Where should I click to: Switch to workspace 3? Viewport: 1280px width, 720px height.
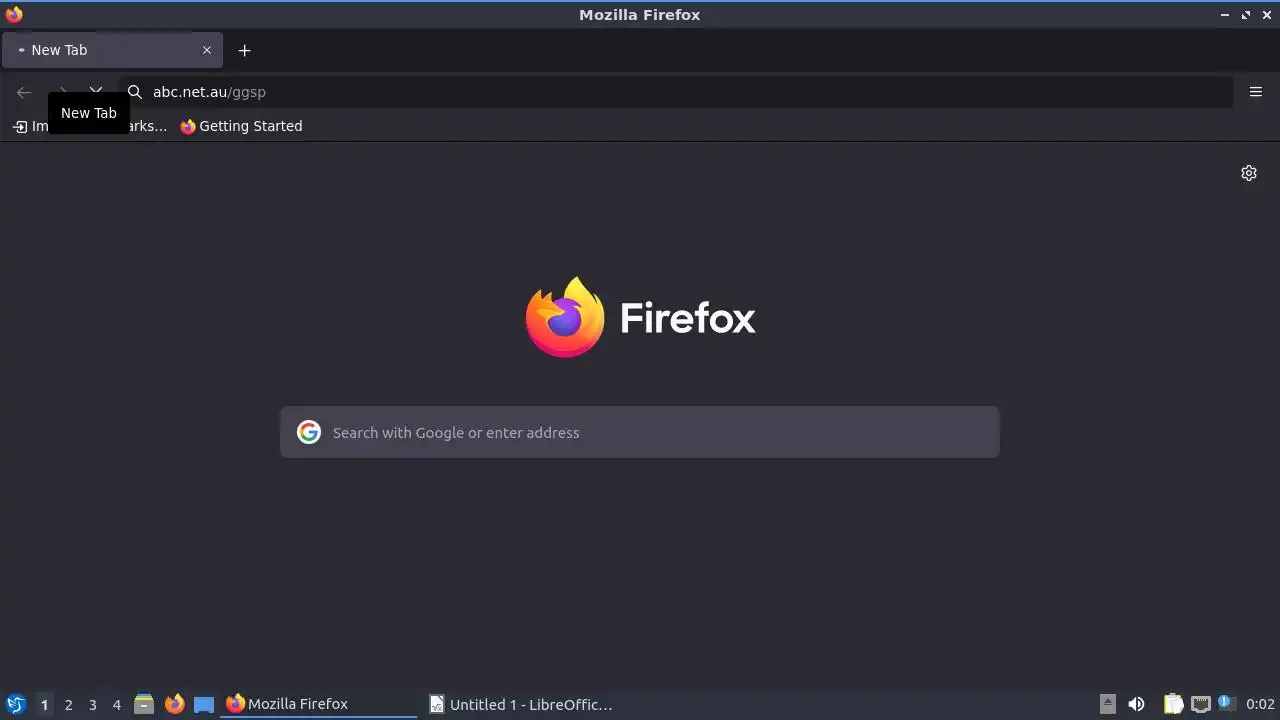(92, 705)
